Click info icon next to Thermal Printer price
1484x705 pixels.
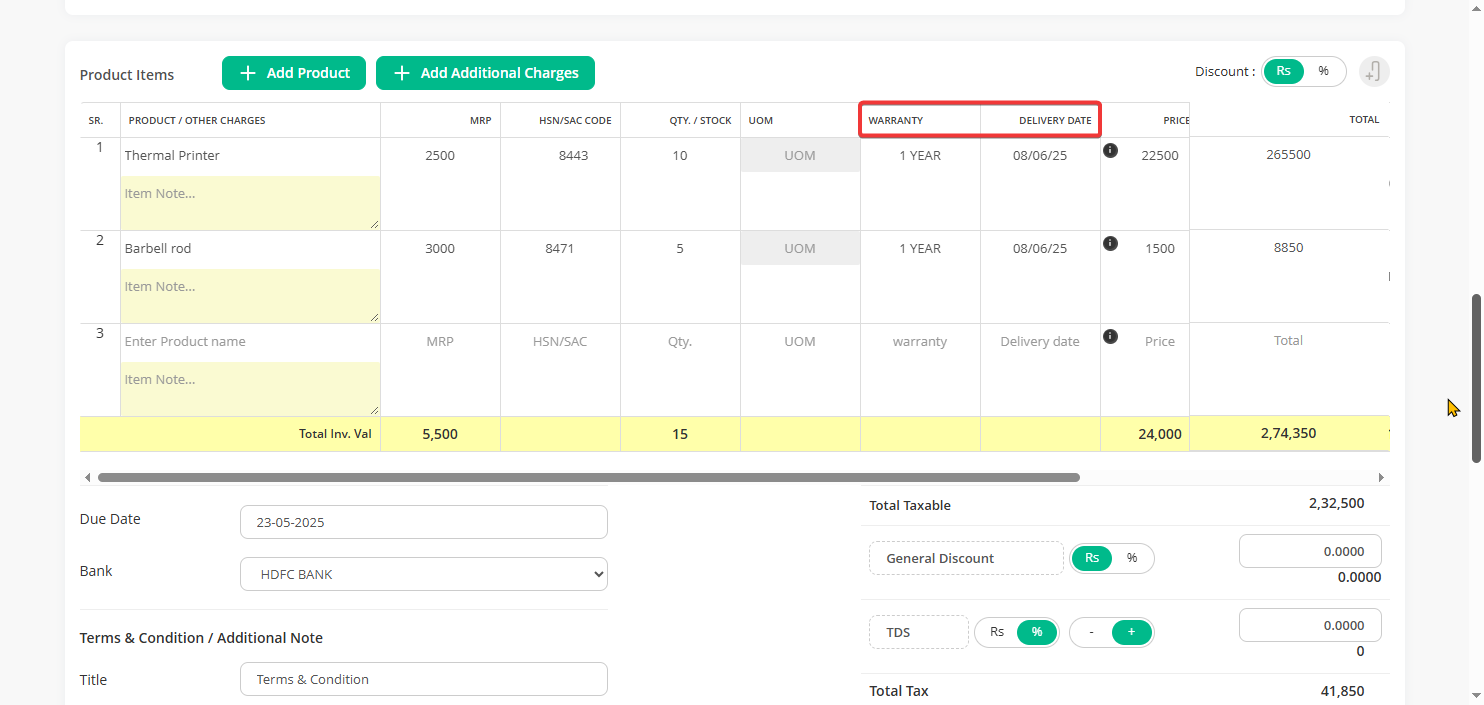pyautogui.click(x=1110, y=151)
